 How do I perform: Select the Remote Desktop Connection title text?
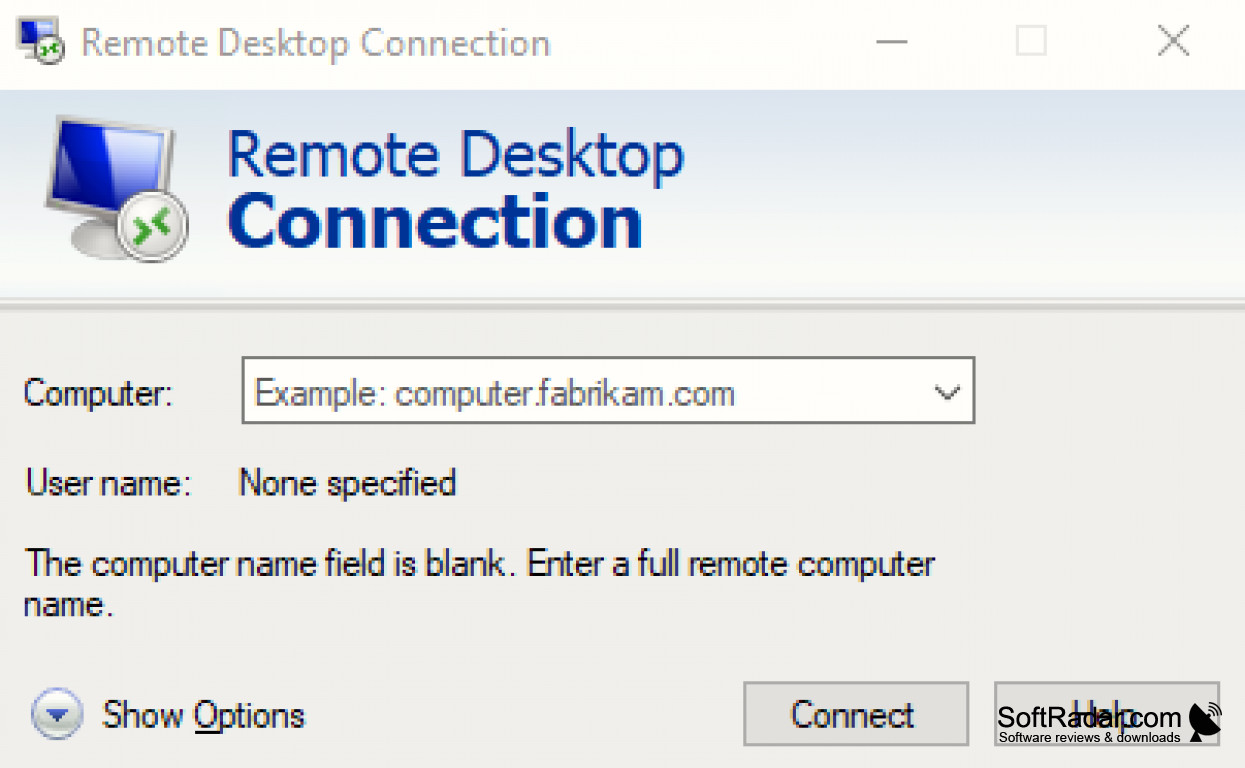[x=315, y=42]
